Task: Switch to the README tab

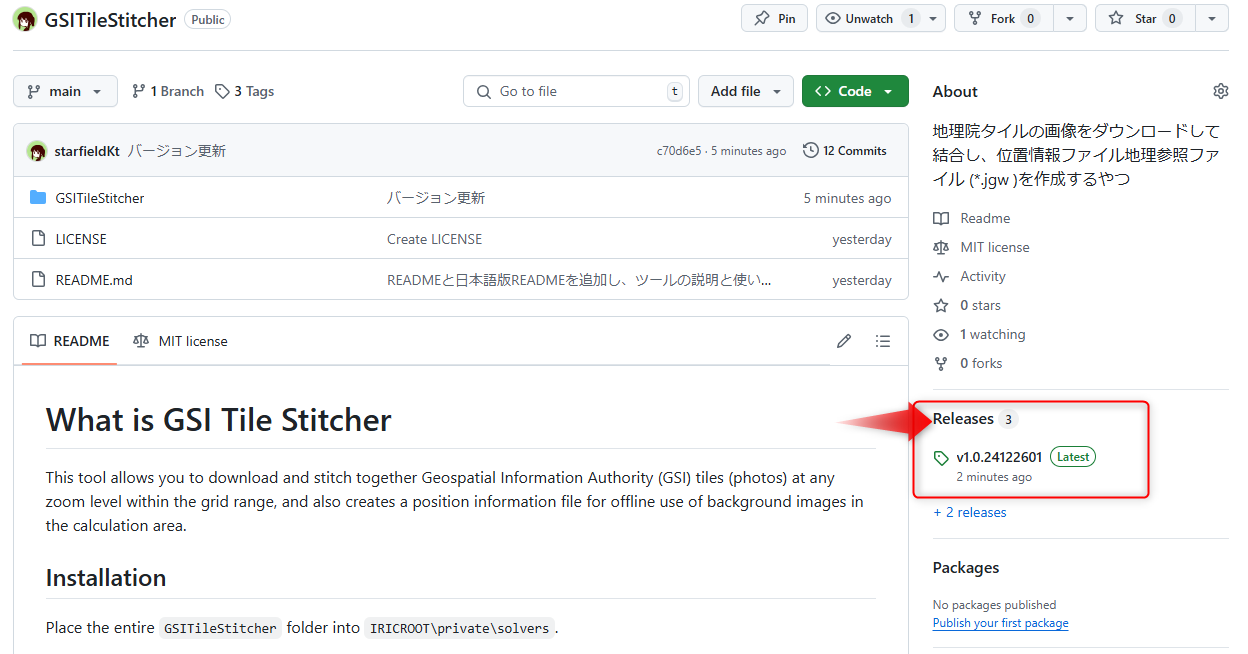Action: pyautogui.click(x=70, y=341)
